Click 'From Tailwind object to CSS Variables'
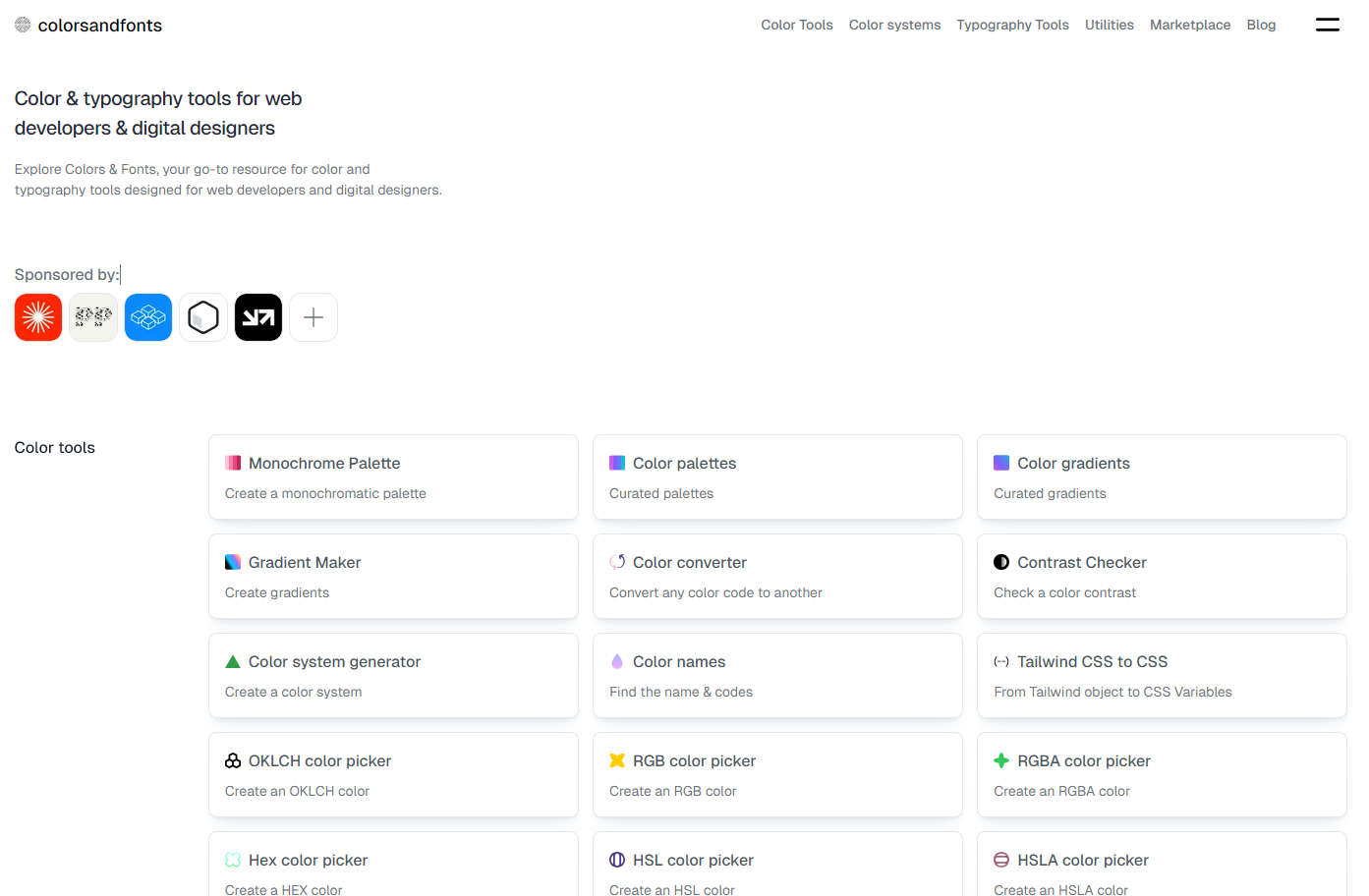1369x896 pixels. tap(1112, 692)
